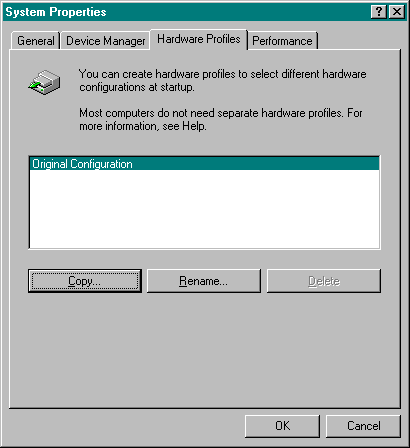The image size is (410, 448).
Task: Select the Hardware Profiles tab
Action: tap(199, 39)
